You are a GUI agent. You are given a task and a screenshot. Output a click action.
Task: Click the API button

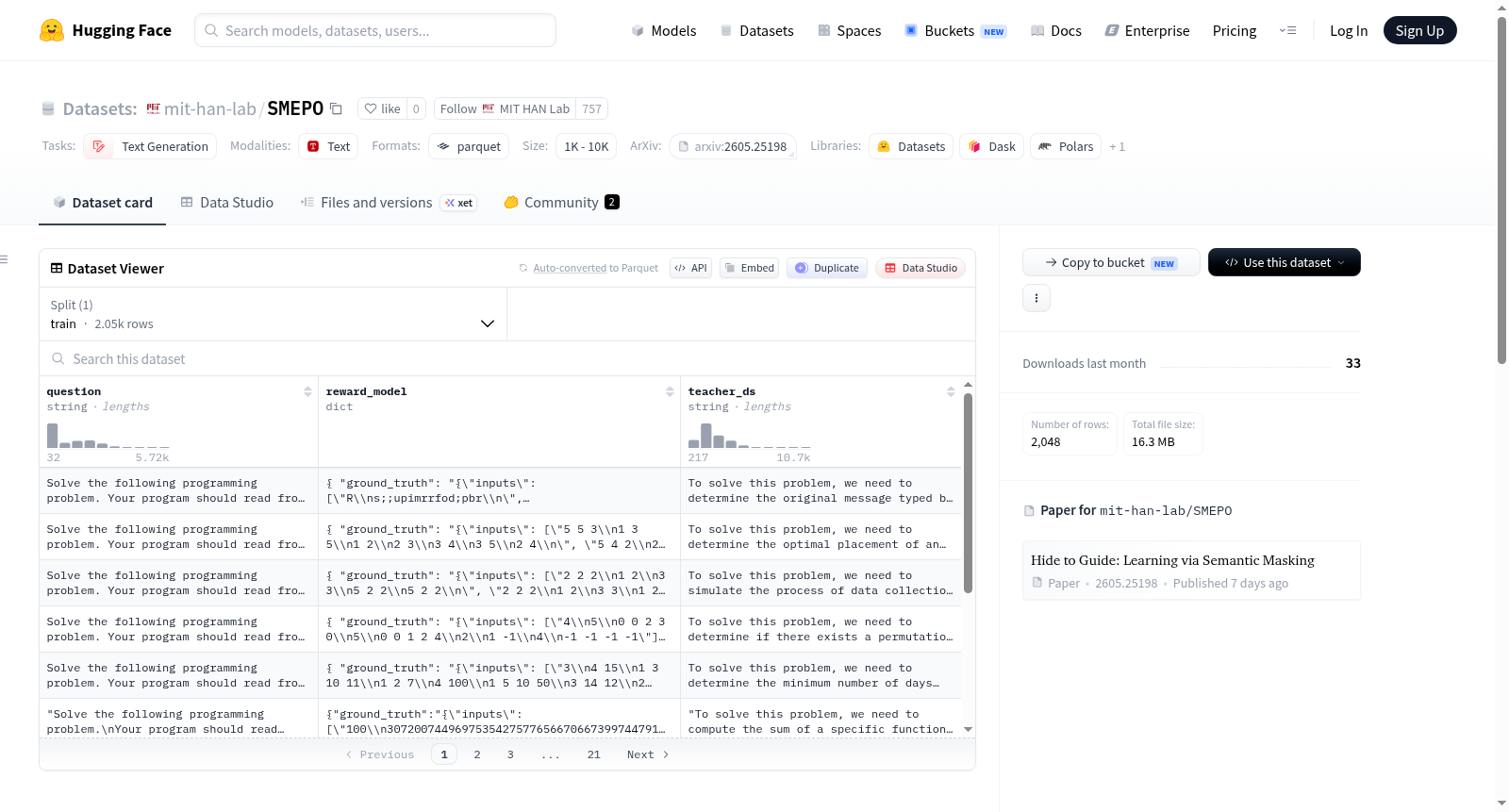690,268
